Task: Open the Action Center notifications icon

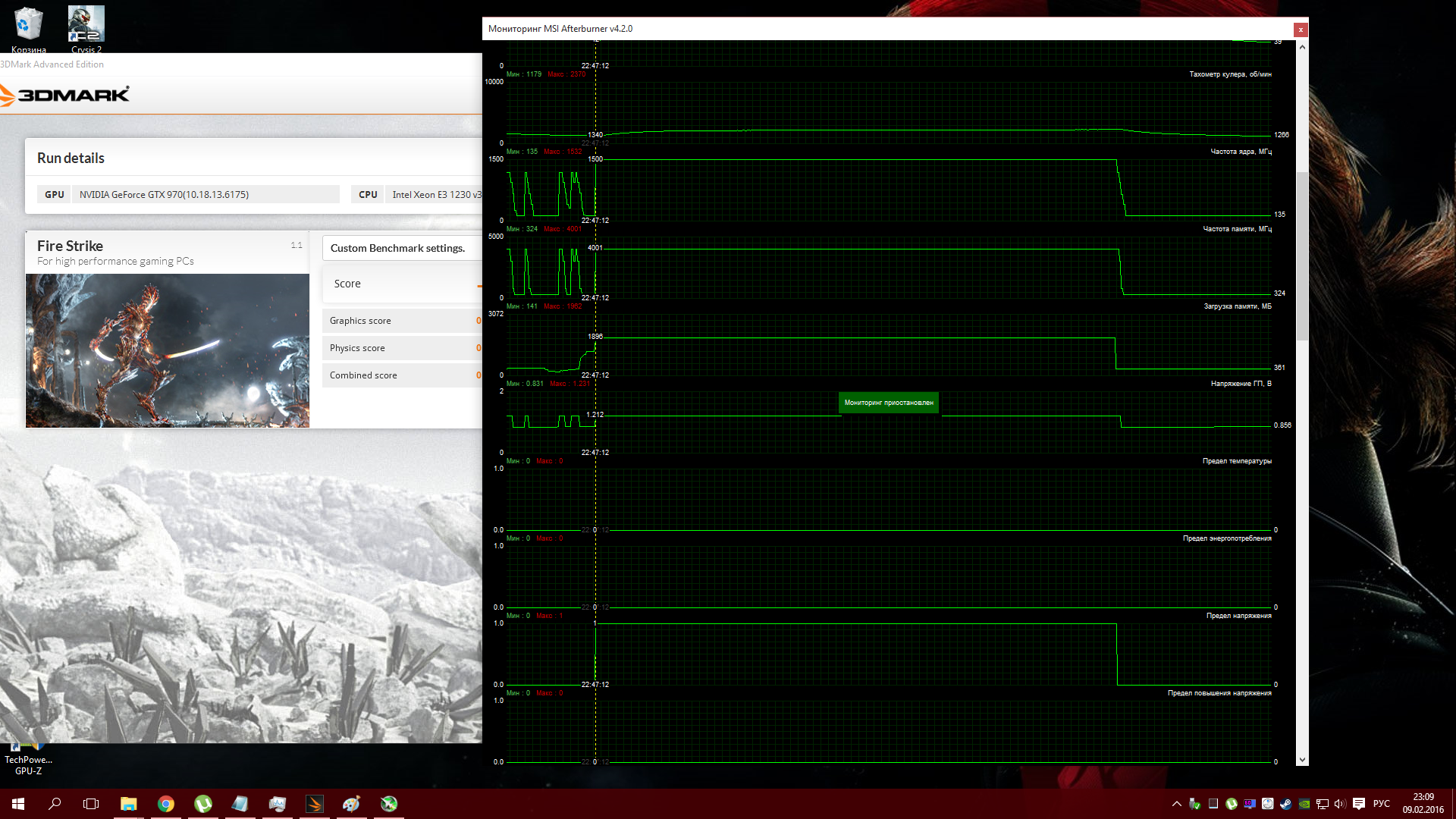Action: coord(1358,804)
